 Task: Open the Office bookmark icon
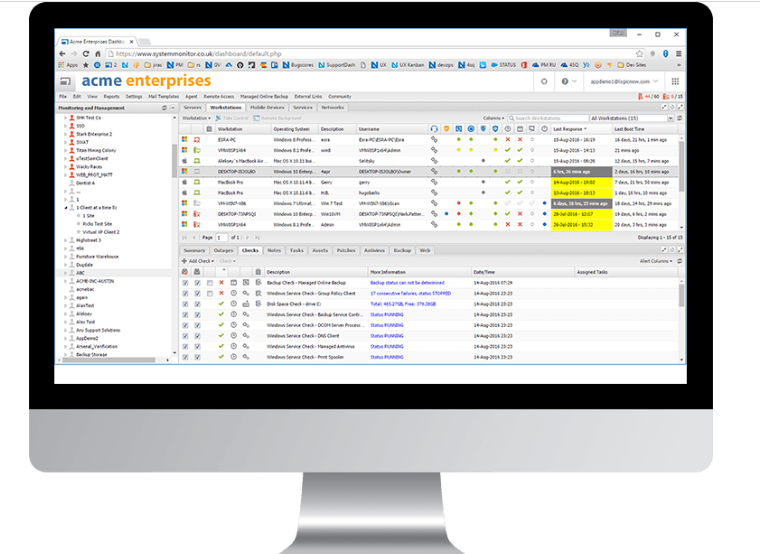pos(523,65)
